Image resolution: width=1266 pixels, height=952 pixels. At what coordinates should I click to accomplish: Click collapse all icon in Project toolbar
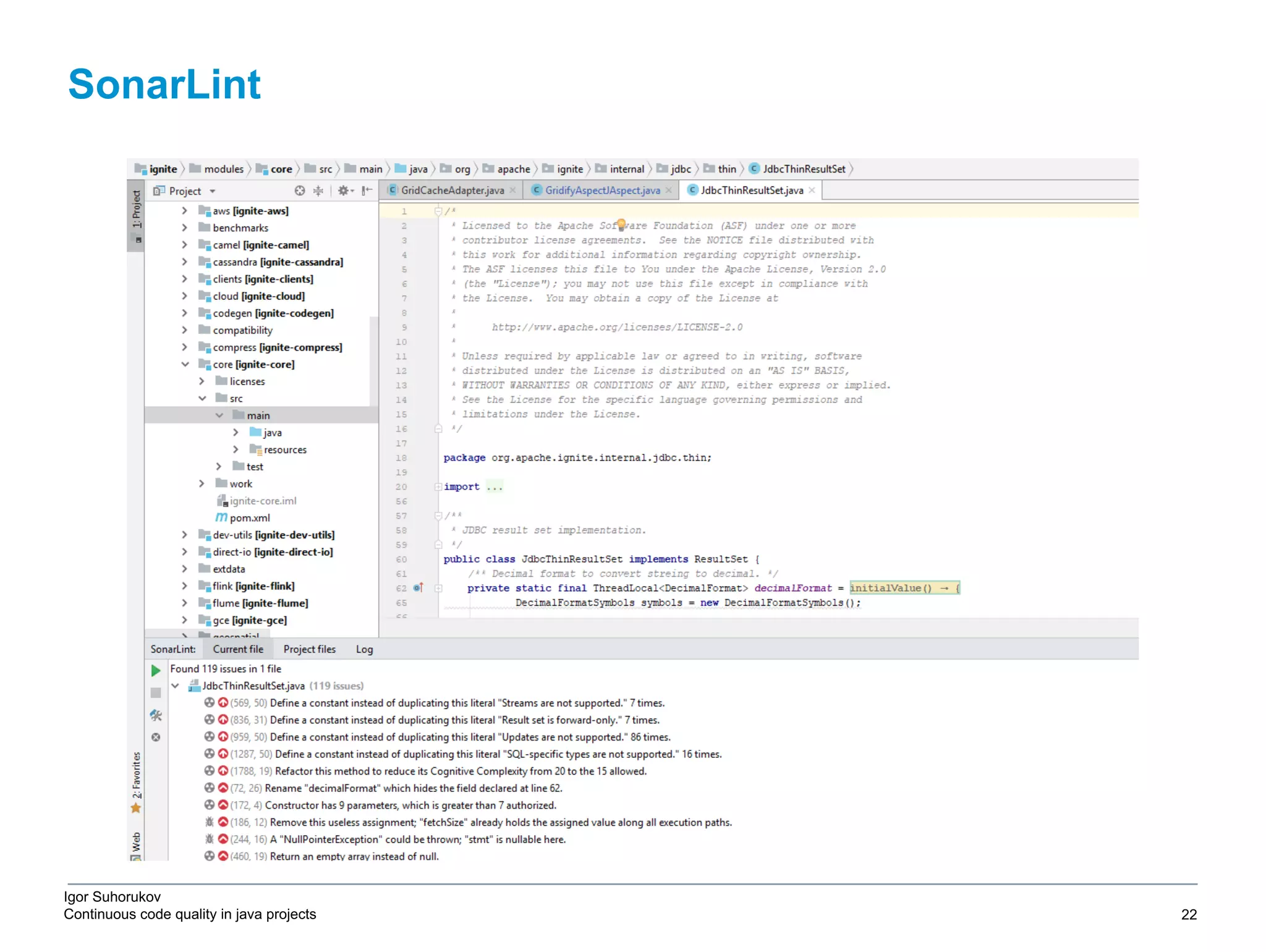318,191
